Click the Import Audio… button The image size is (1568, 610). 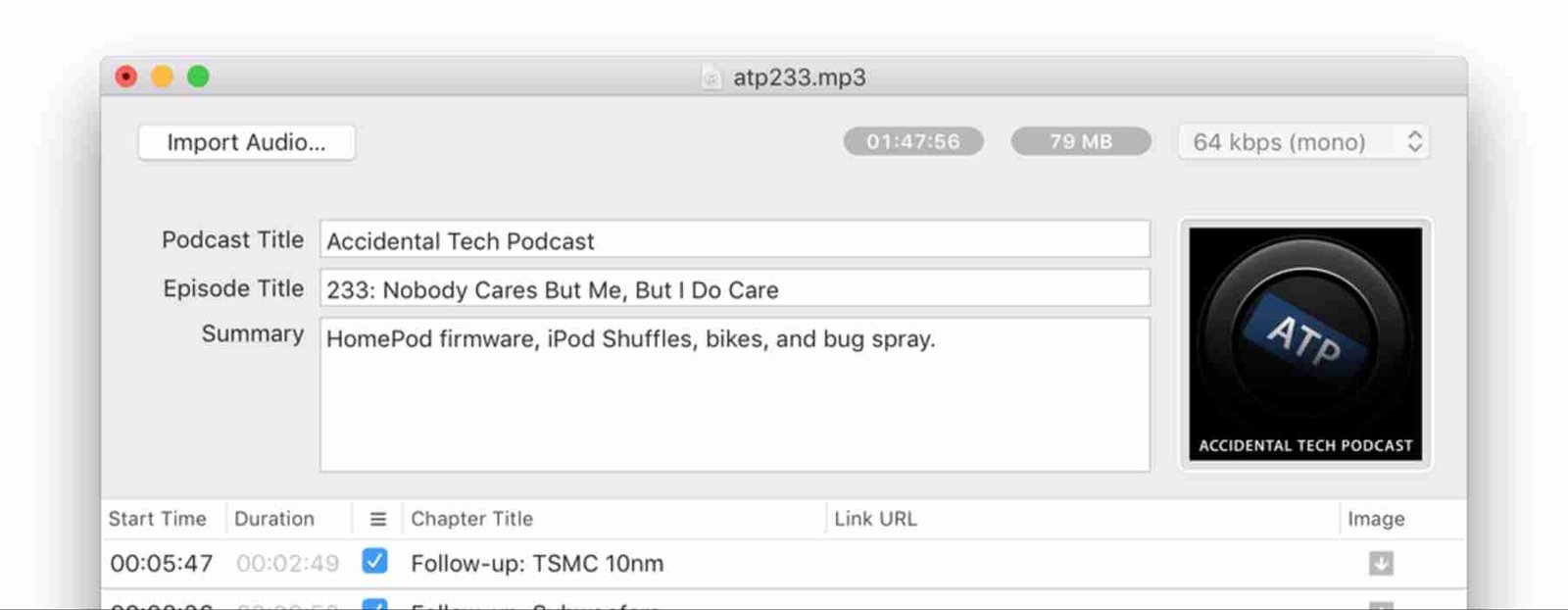click(x=246, y=142)
